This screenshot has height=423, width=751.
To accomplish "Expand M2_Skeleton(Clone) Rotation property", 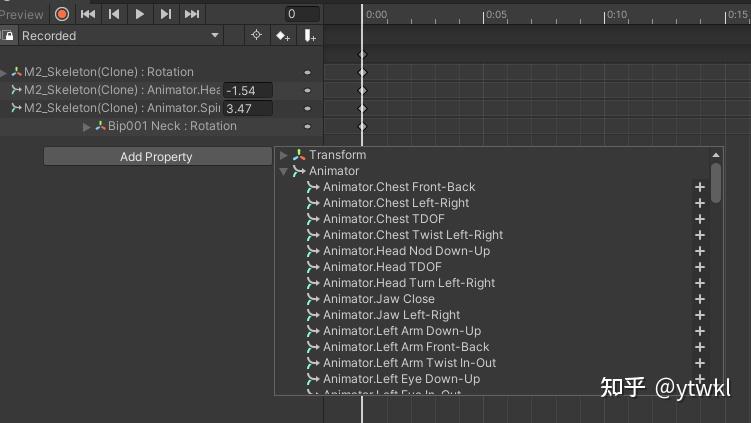I will [4, 73].
